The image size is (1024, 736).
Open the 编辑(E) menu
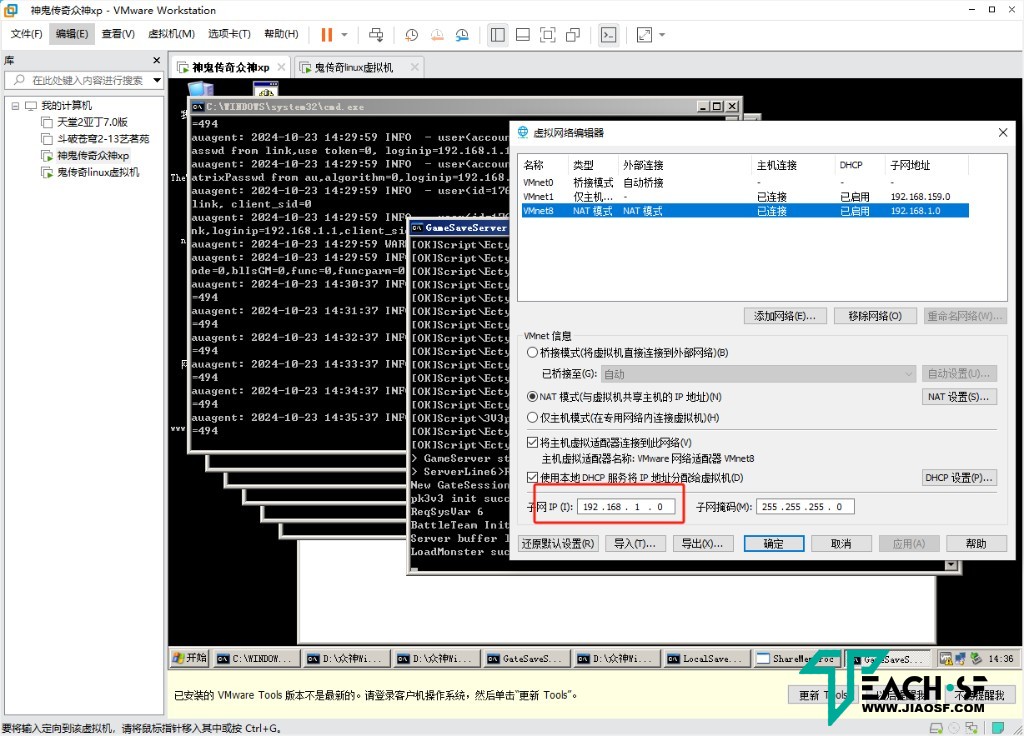72,34
